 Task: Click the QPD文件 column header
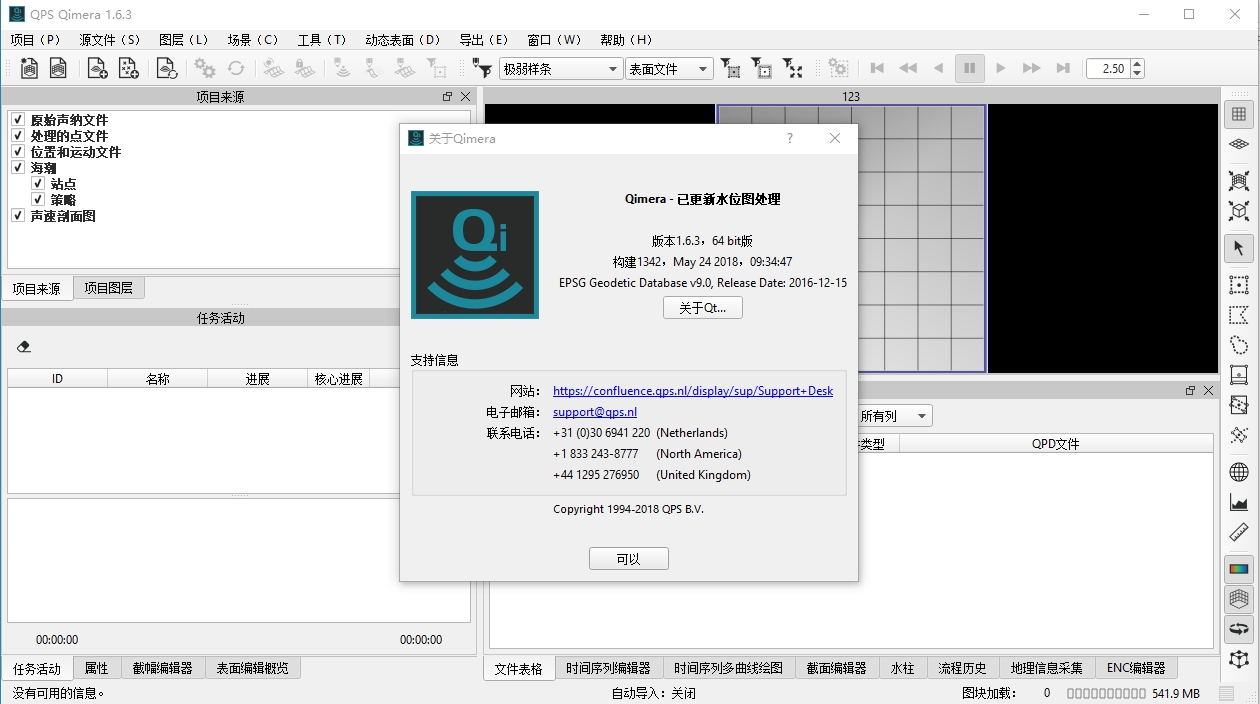tap(1056, 444)
